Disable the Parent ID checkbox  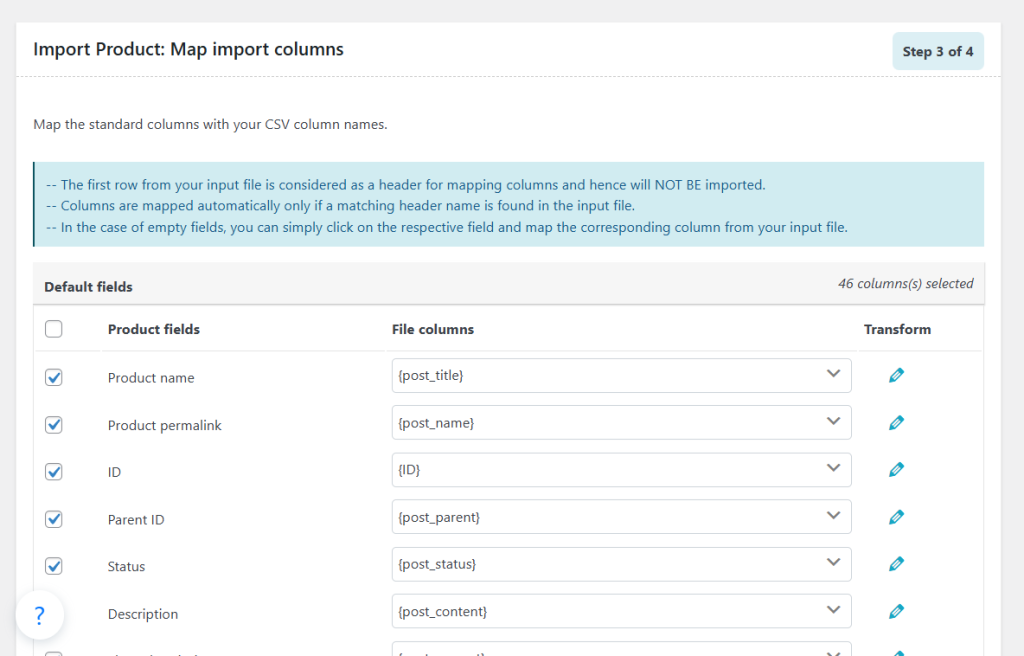(53, 519)
